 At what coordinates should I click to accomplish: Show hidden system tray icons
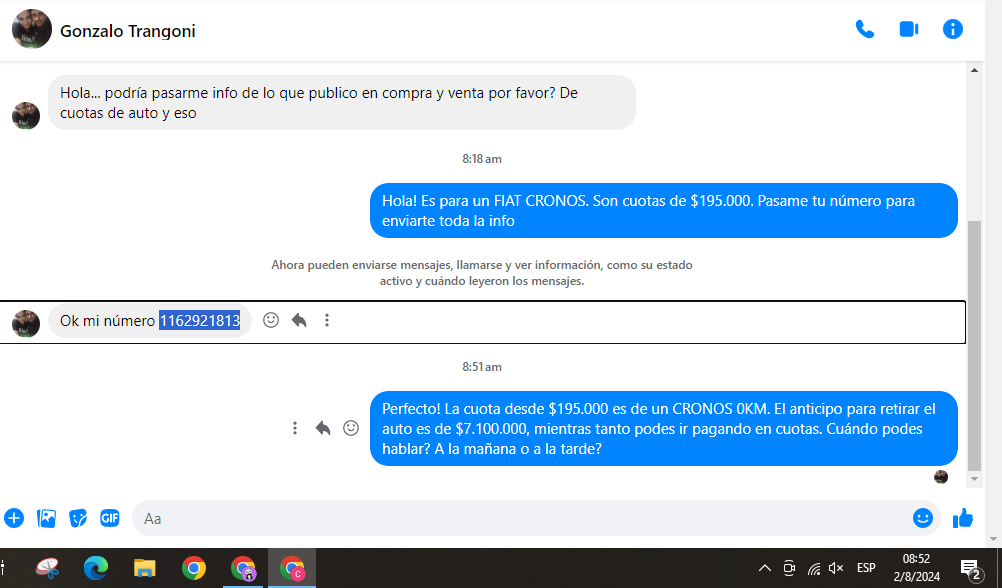pos(765,568)
